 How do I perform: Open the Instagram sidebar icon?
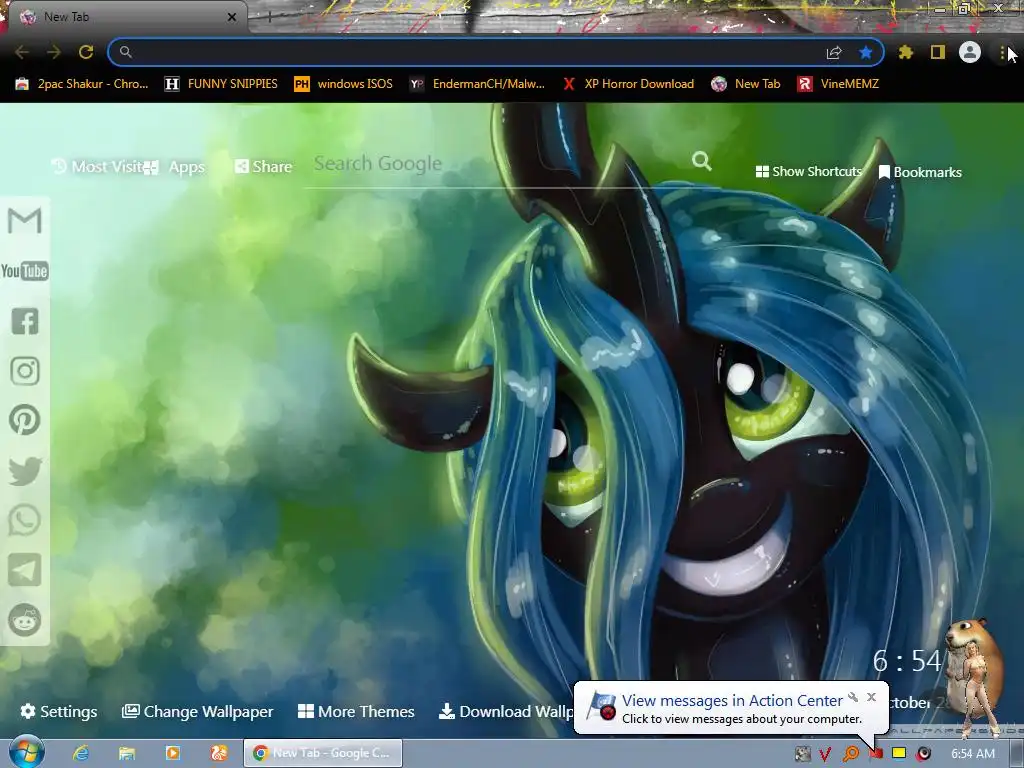(x=25, y=371)
